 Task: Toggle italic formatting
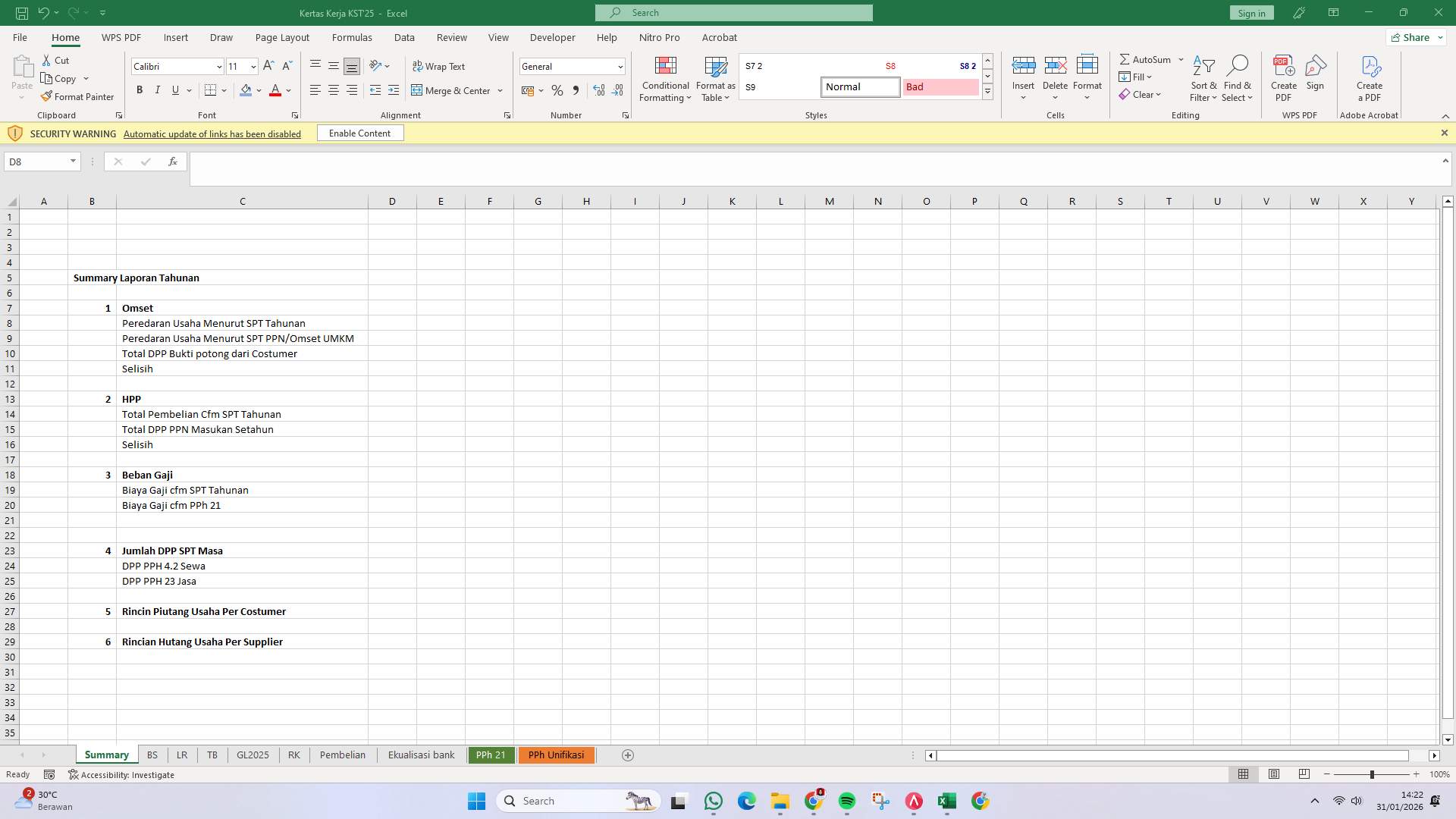[157, 90]
